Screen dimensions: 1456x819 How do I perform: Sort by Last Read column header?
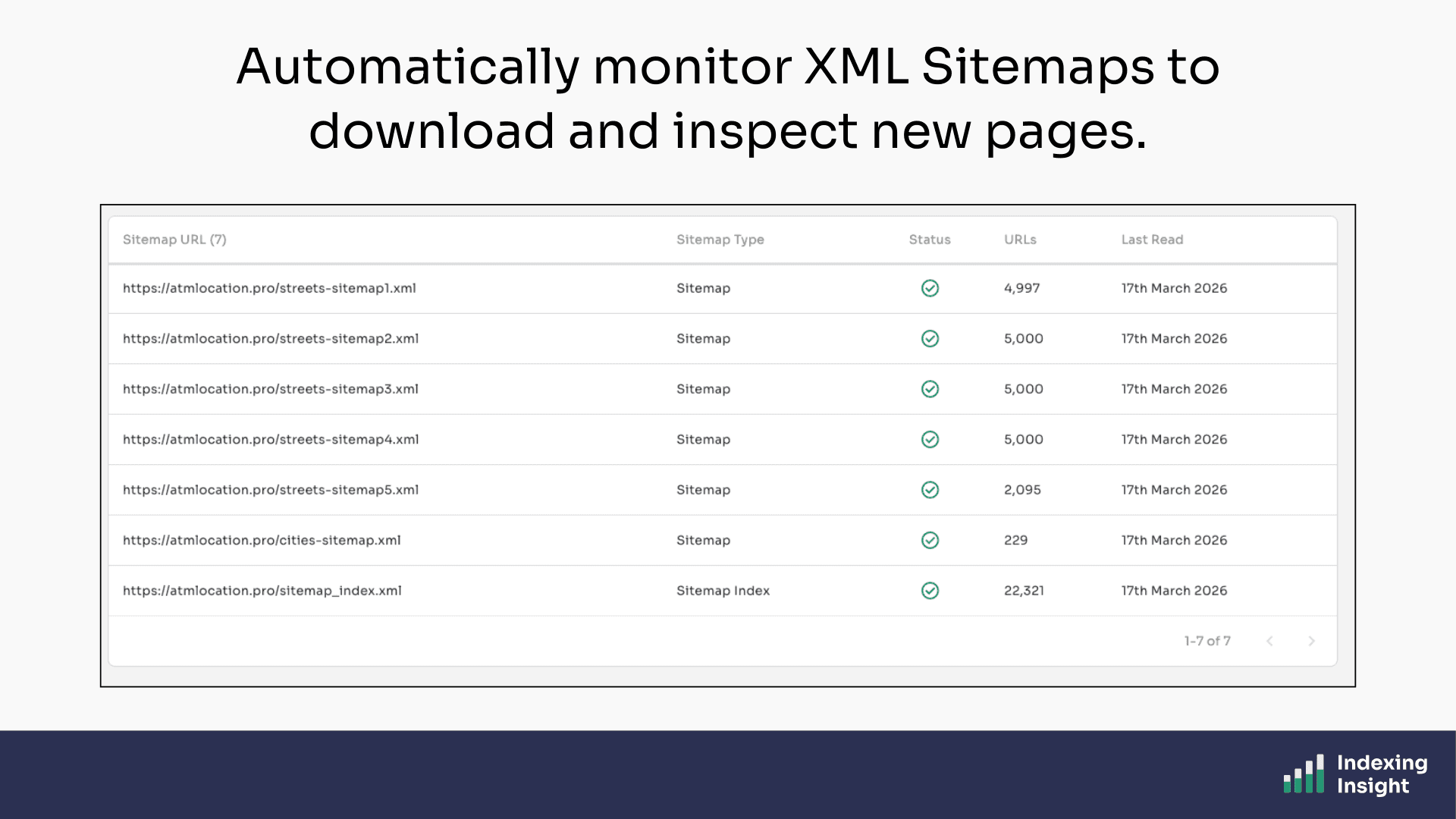pyautogui.click(x=1152, y=240)
